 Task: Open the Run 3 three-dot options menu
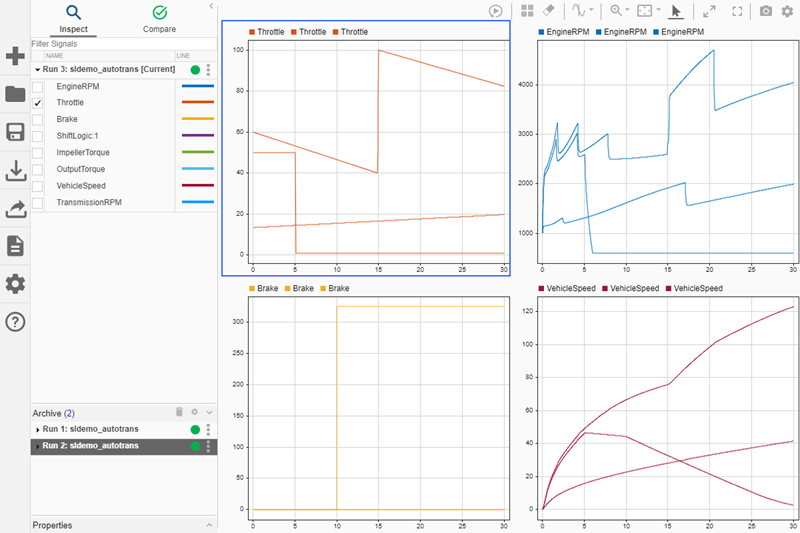click(x=208, y=70)
